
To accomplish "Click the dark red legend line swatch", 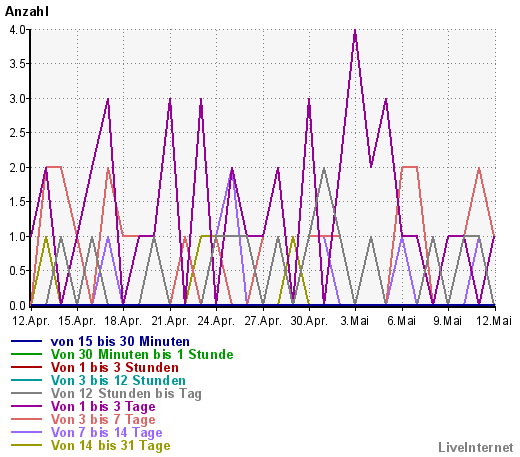I will click(27, 367).
